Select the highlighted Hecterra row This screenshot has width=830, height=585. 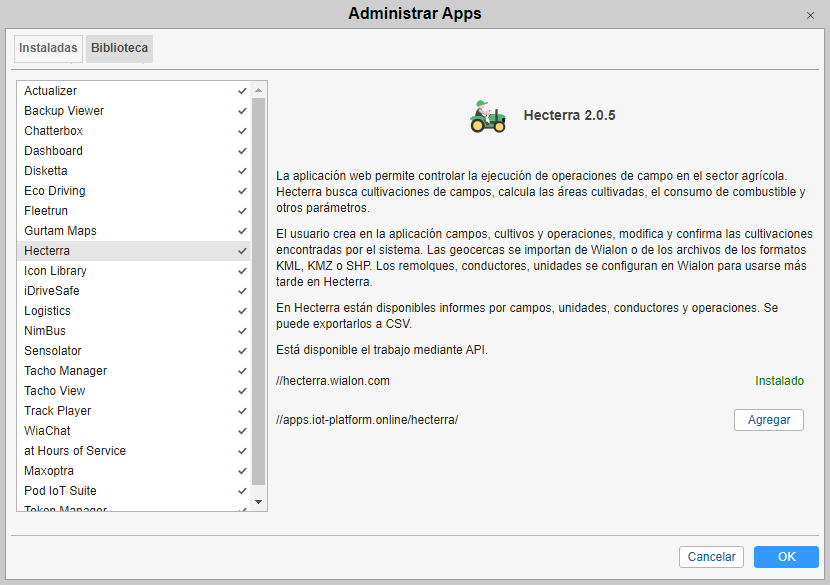coord(133,251)
